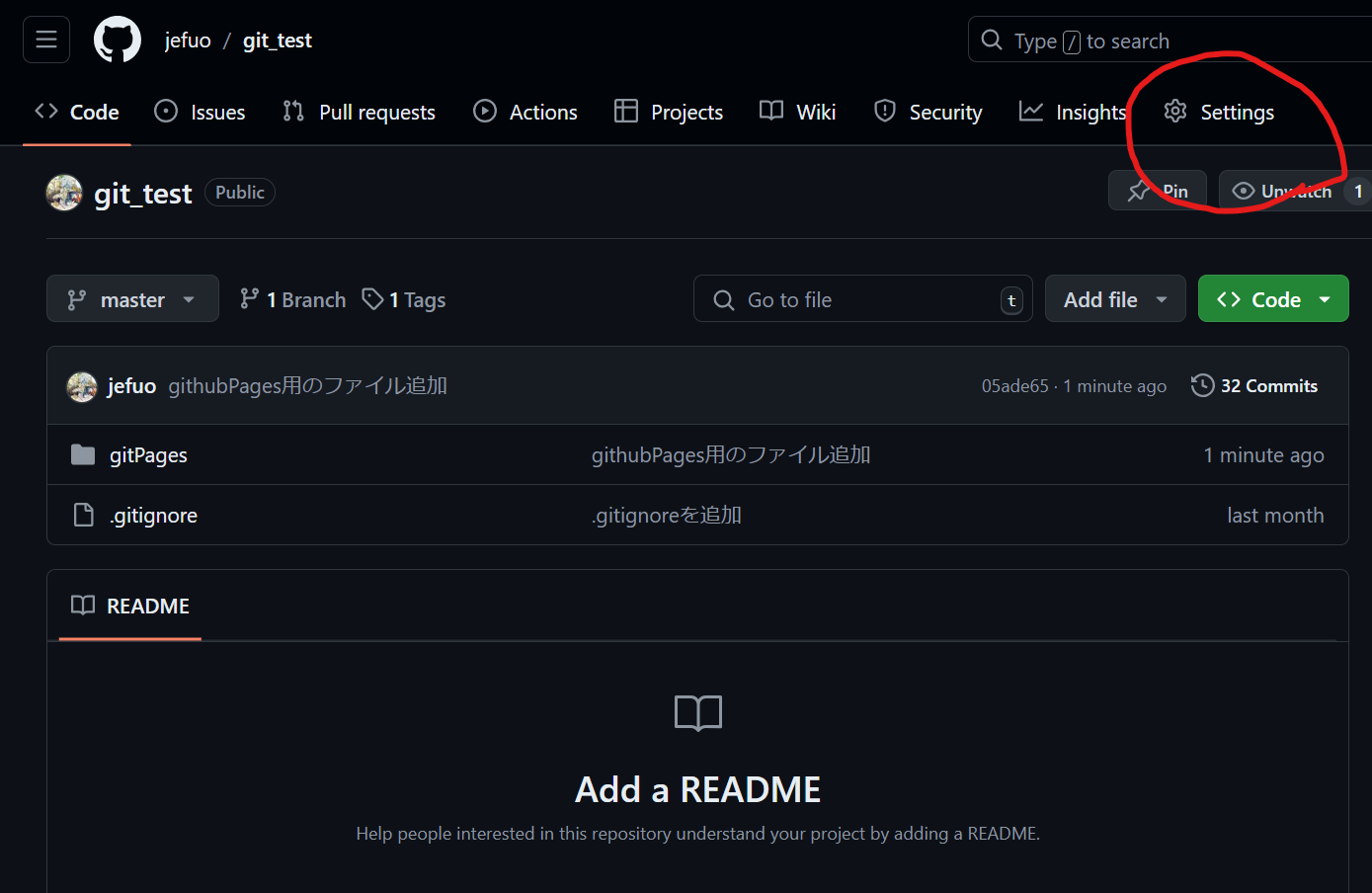
Task: Open the gitPages folder
Action: (x=148, y=455)
